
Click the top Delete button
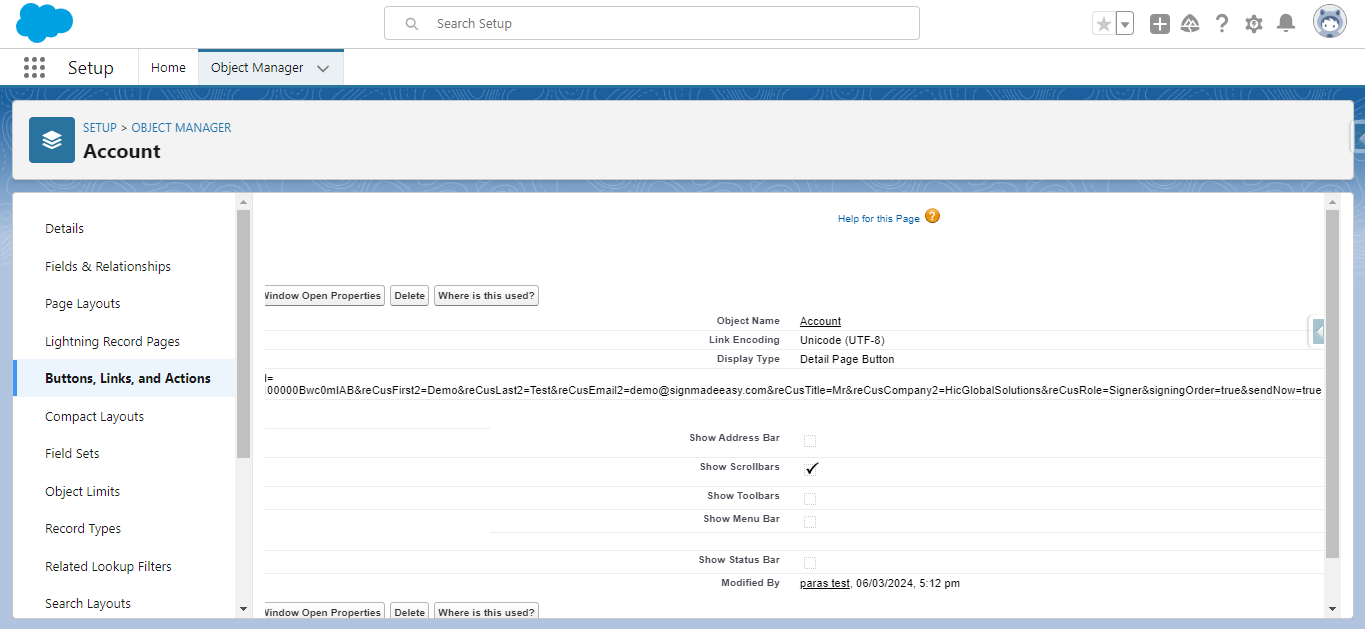coord(409,296)
